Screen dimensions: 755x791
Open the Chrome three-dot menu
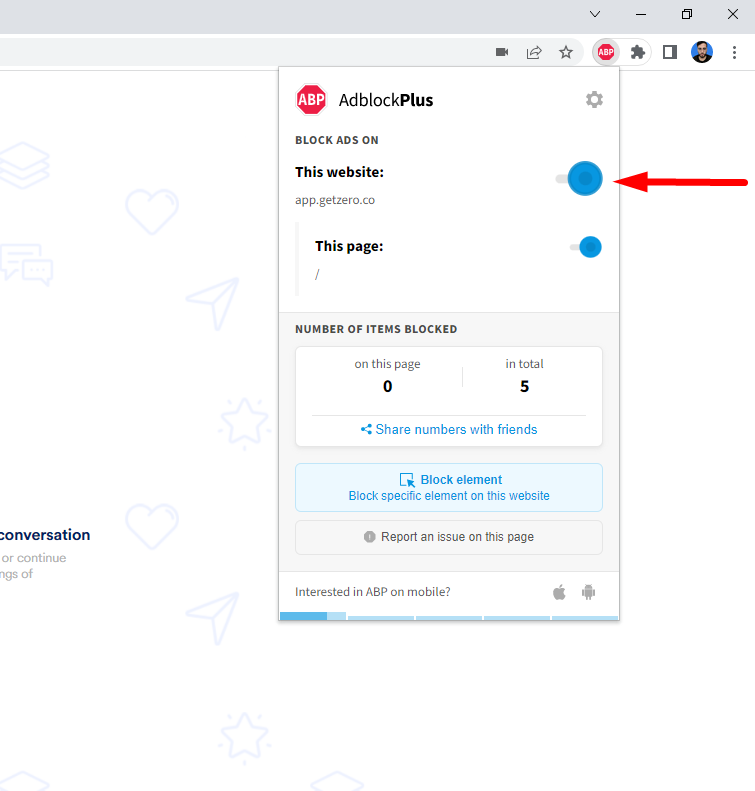pos(733,52)
